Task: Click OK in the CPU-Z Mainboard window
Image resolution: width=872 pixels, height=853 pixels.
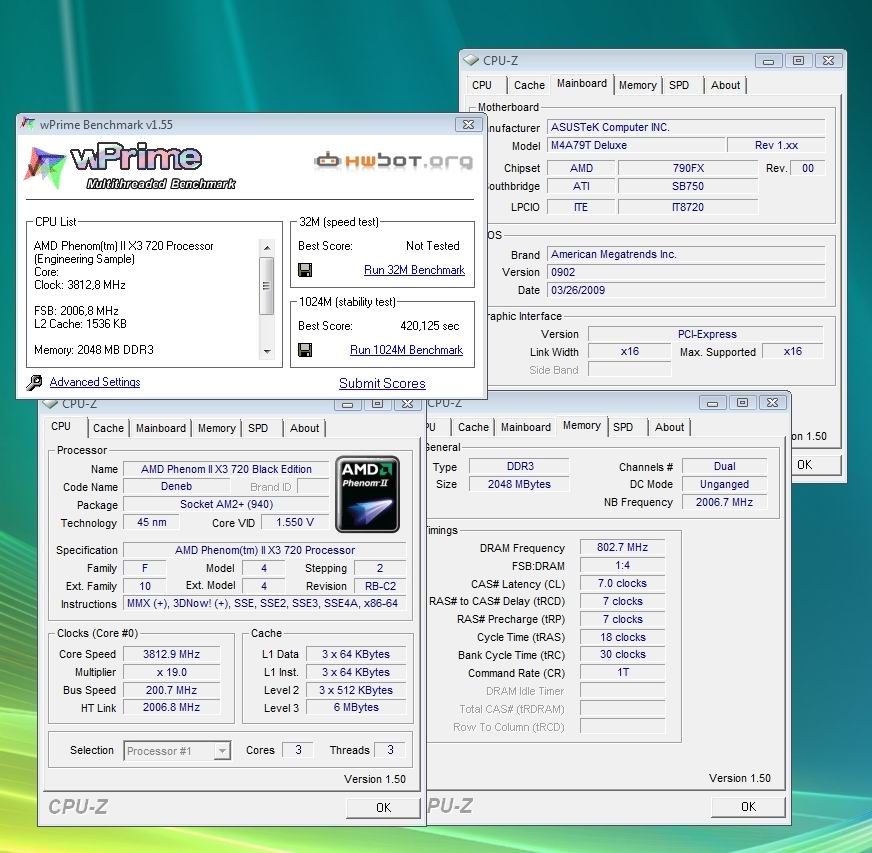Action: pyautogui.click(x=814, y=465)
